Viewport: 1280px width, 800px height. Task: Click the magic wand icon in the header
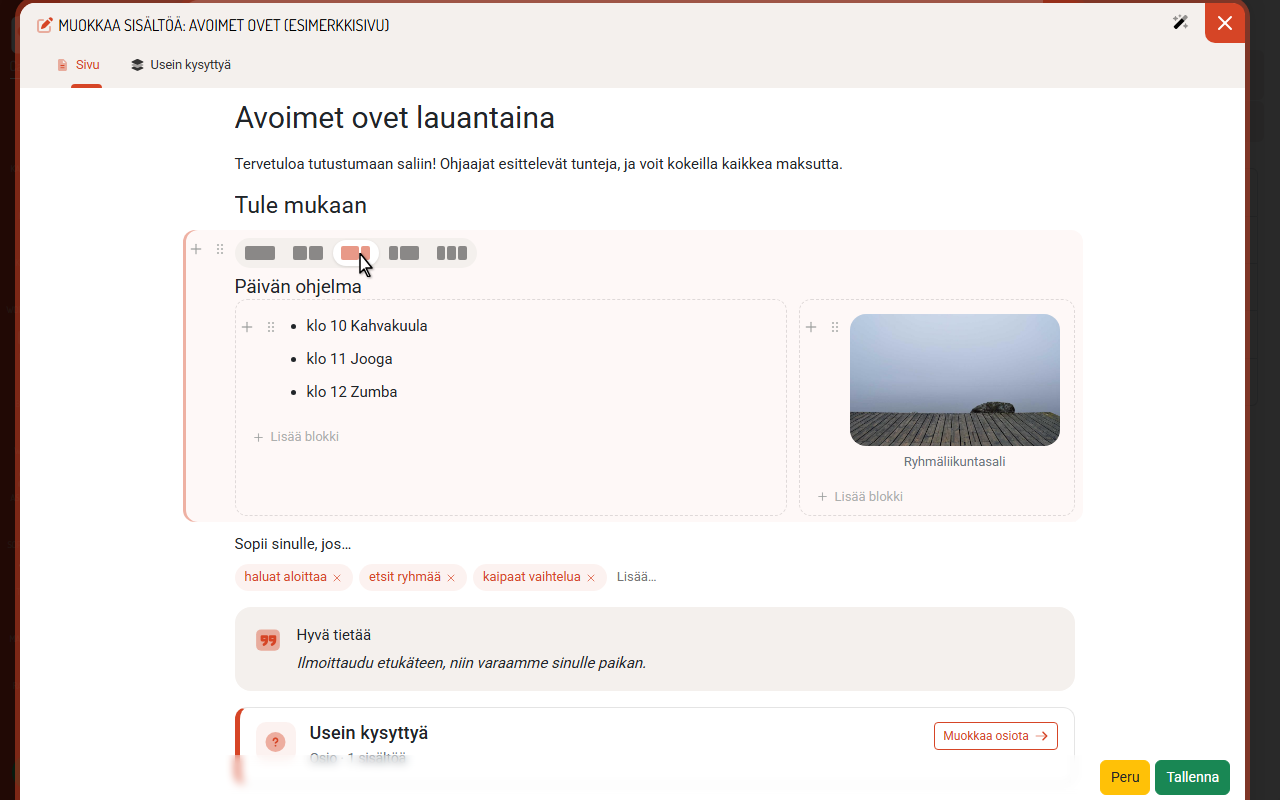tap(1181, 23)
